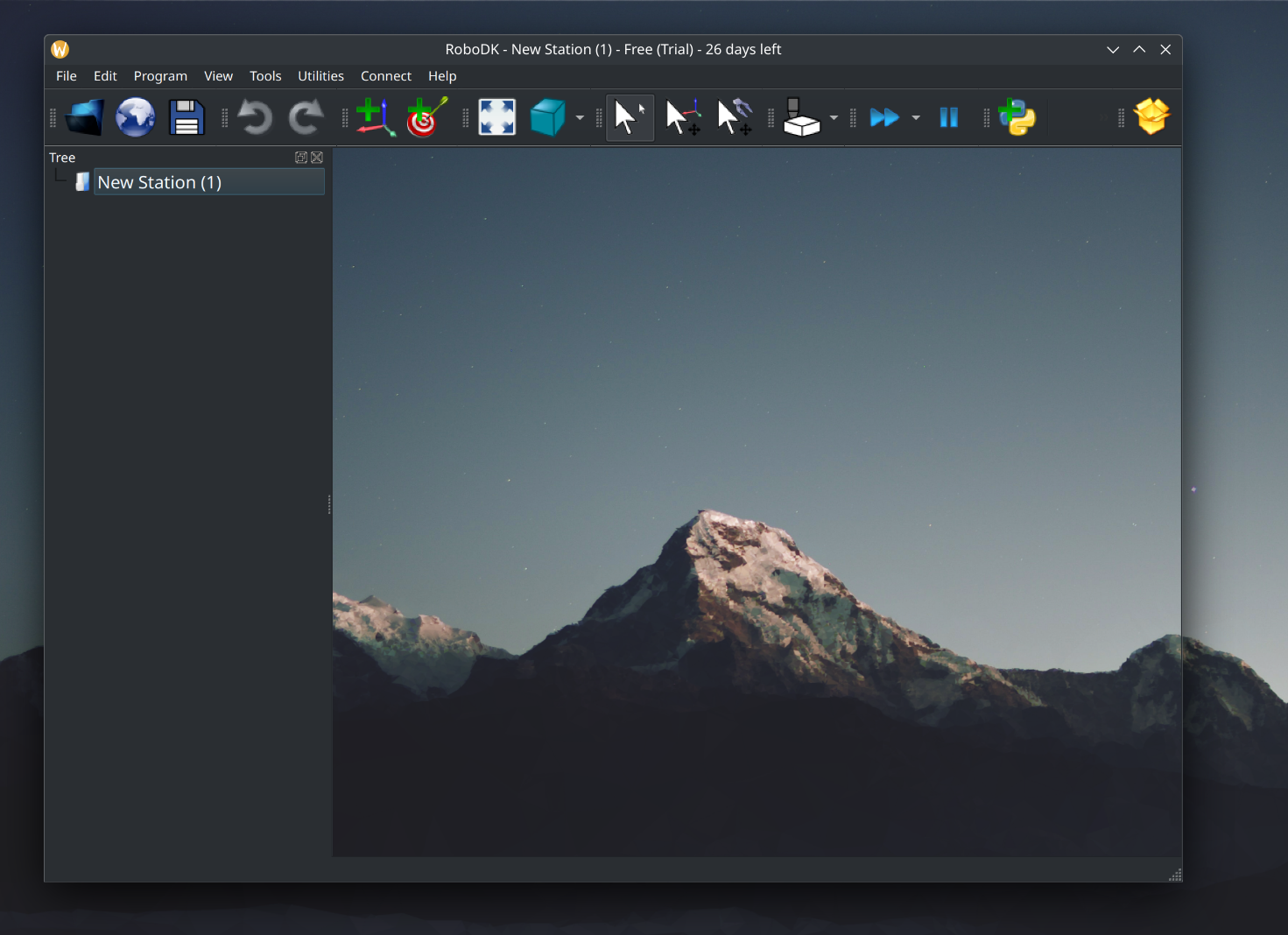Open Python program add icon
This screenshot has width=1288, height=935.
click(x=1017, y=117)
